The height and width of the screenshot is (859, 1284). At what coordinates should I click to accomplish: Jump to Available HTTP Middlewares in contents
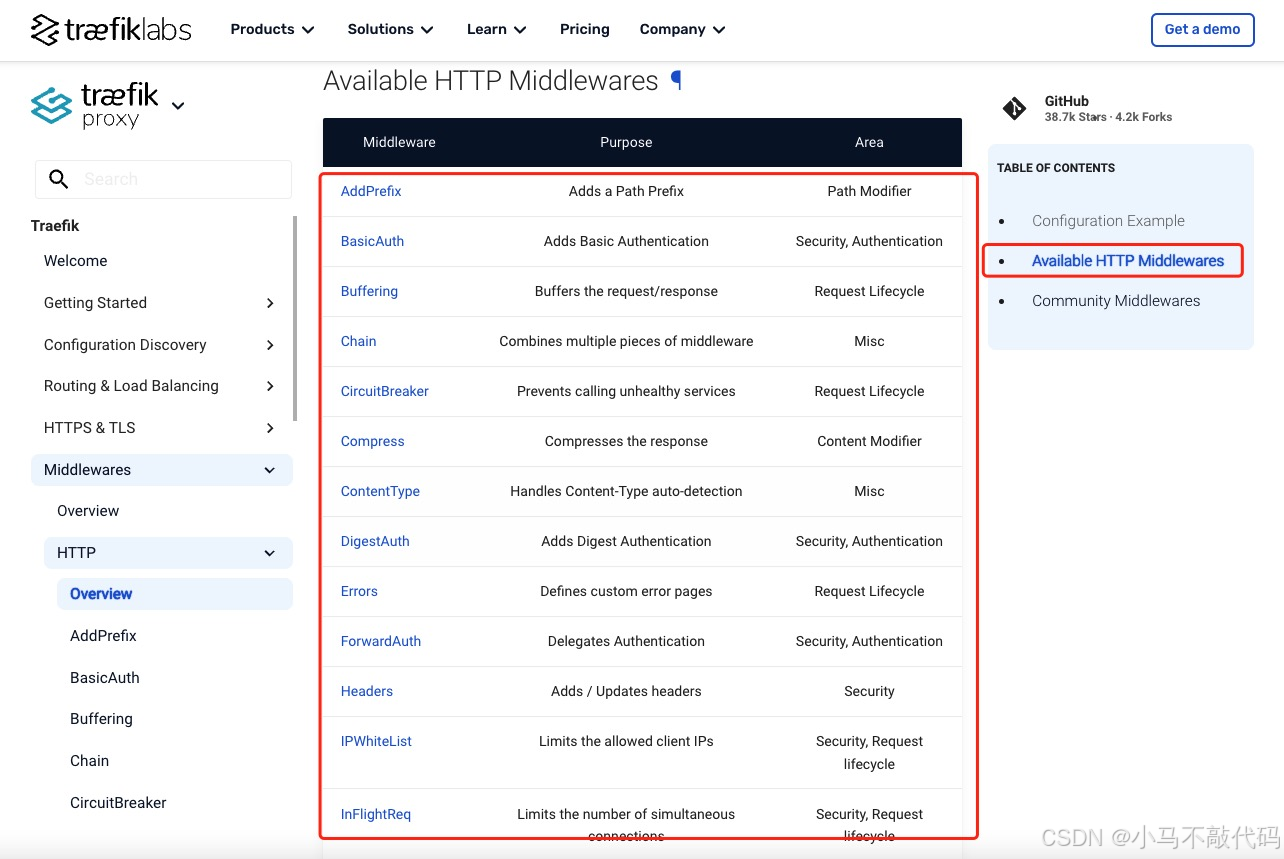[x=1127, y=261]
